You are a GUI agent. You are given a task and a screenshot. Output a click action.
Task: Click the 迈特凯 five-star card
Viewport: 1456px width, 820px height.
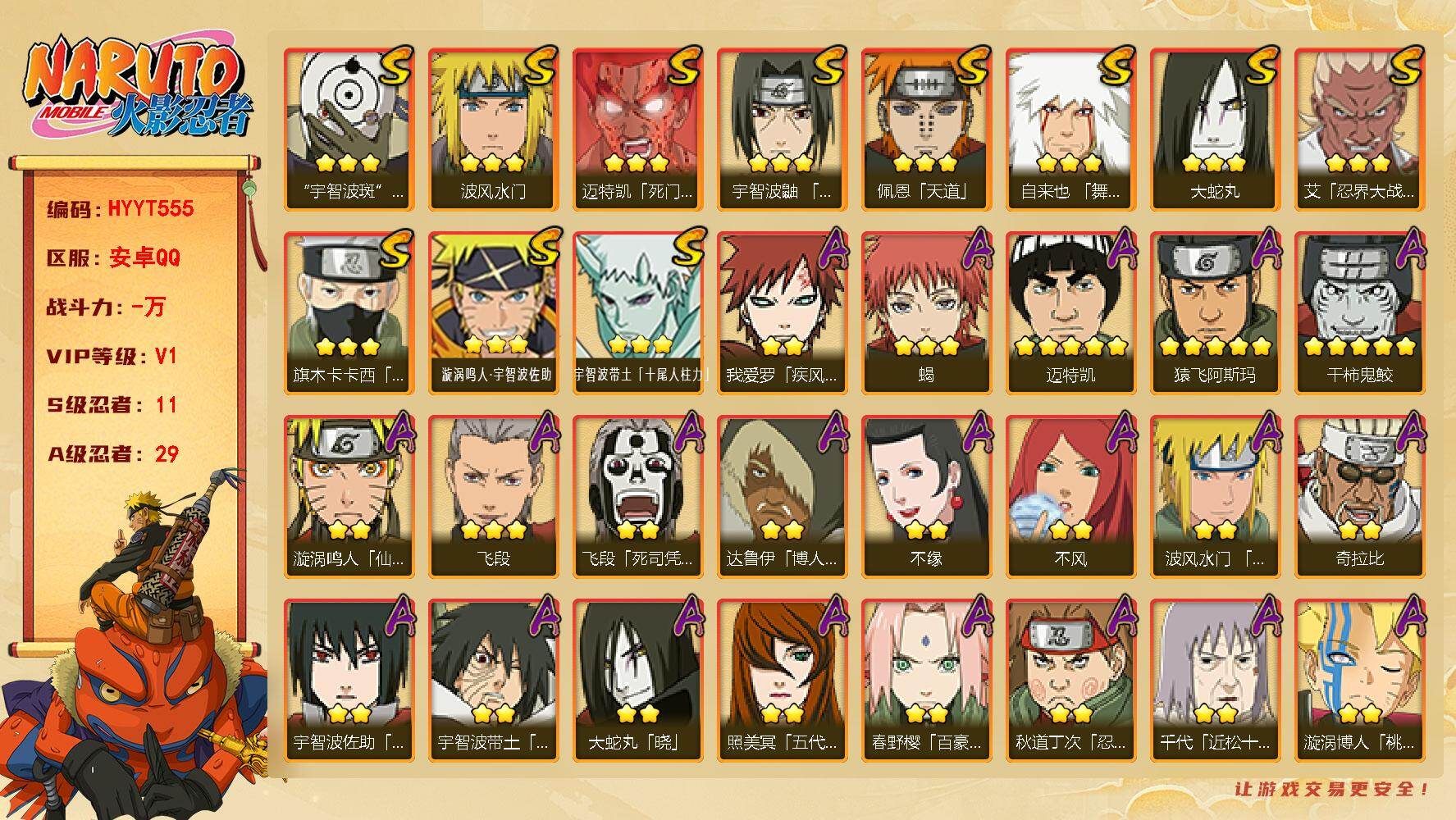point(1070,312)
